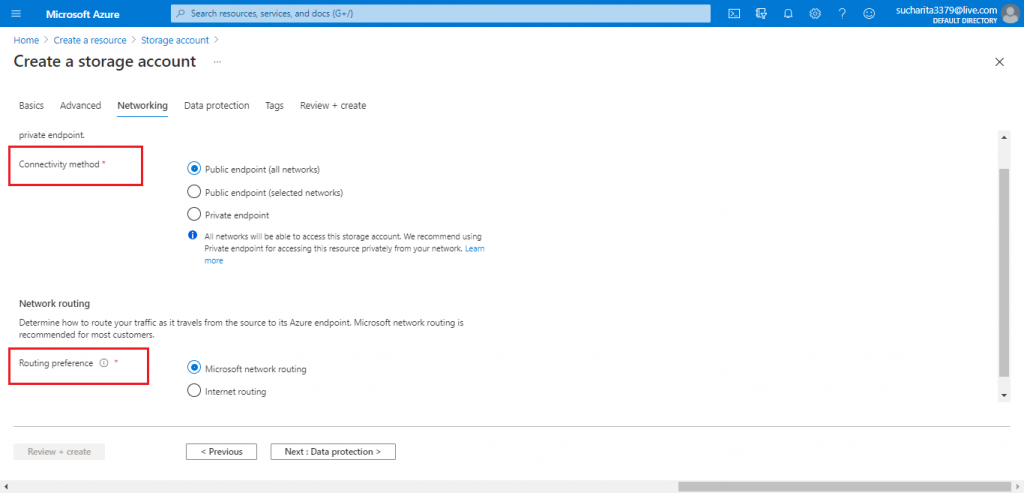
Task: Switch to the Basics tab
Action: click(x=31, y=106)
